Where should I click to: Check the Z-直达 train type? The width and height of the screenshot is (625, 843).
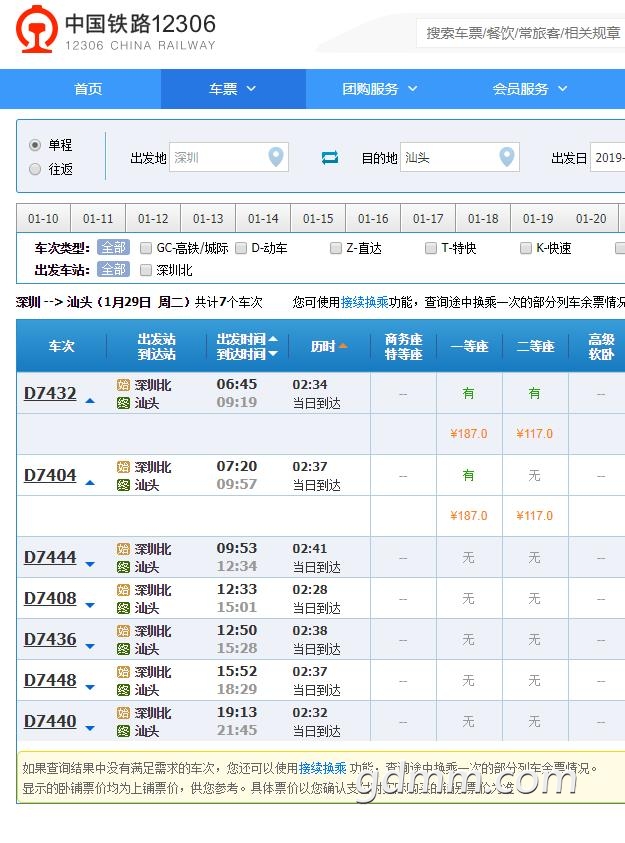(x=336, y=248)
